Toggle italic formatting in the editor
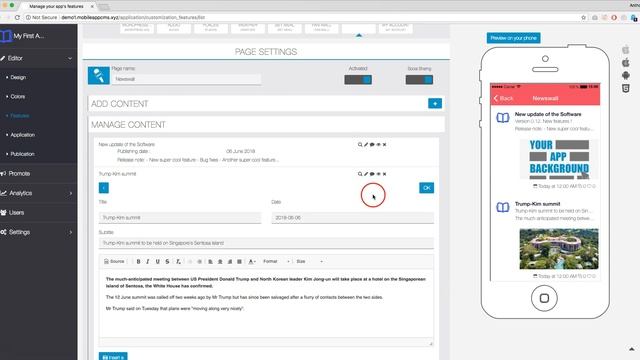Screen dimensions: 640x360 148,261
